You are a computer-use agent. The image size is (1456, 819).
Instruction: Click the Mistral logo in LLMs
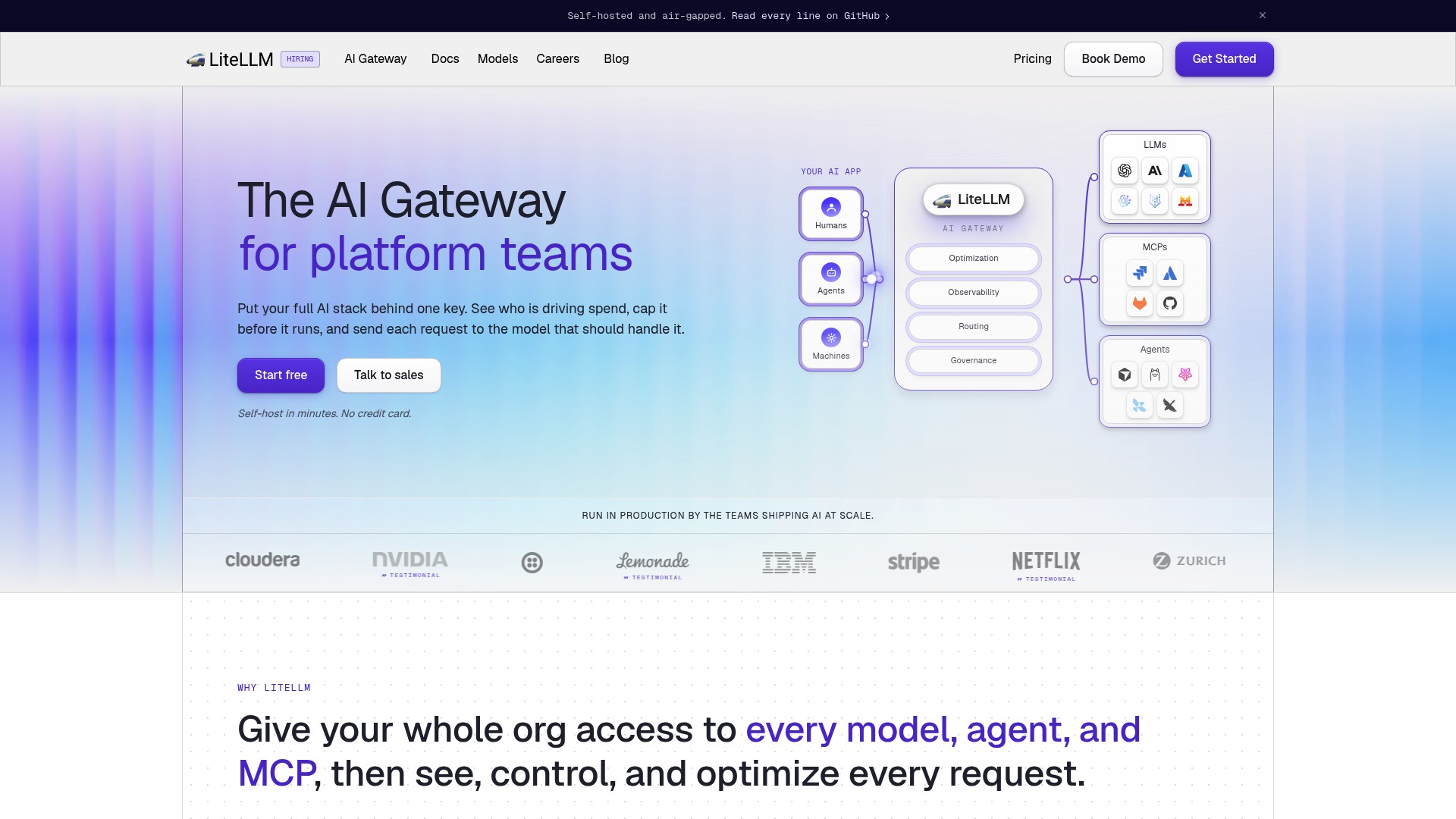point(1185,201)
